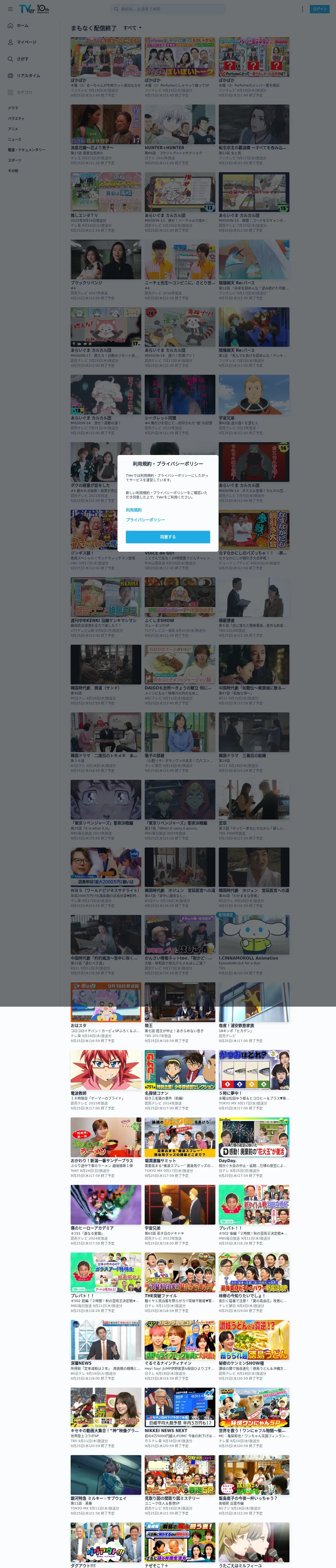The height and width of the screenshot is (1568, 336).
Task: Open ぐるぐるナインティナイン thumbnail
Action: coord(180,1340)
